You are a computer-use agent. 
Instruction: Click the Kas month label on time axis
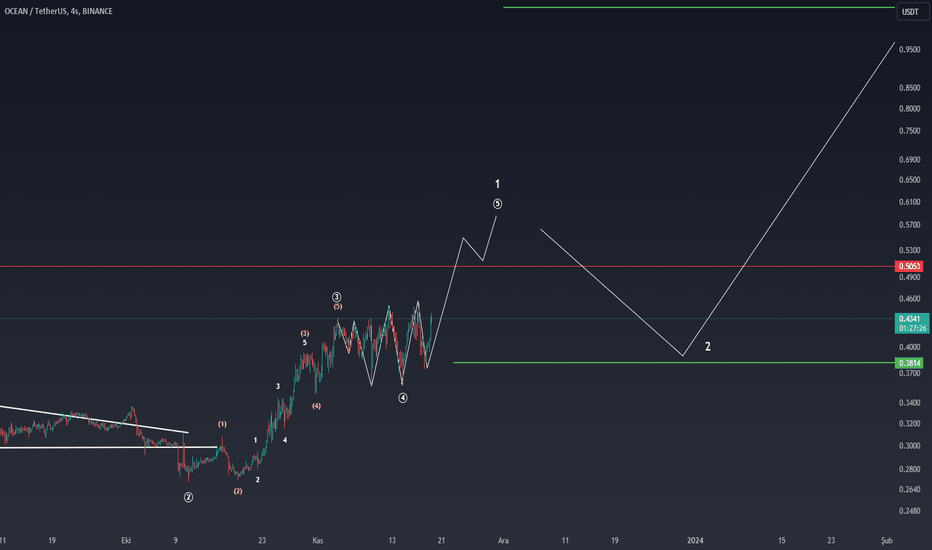point(318,540)
